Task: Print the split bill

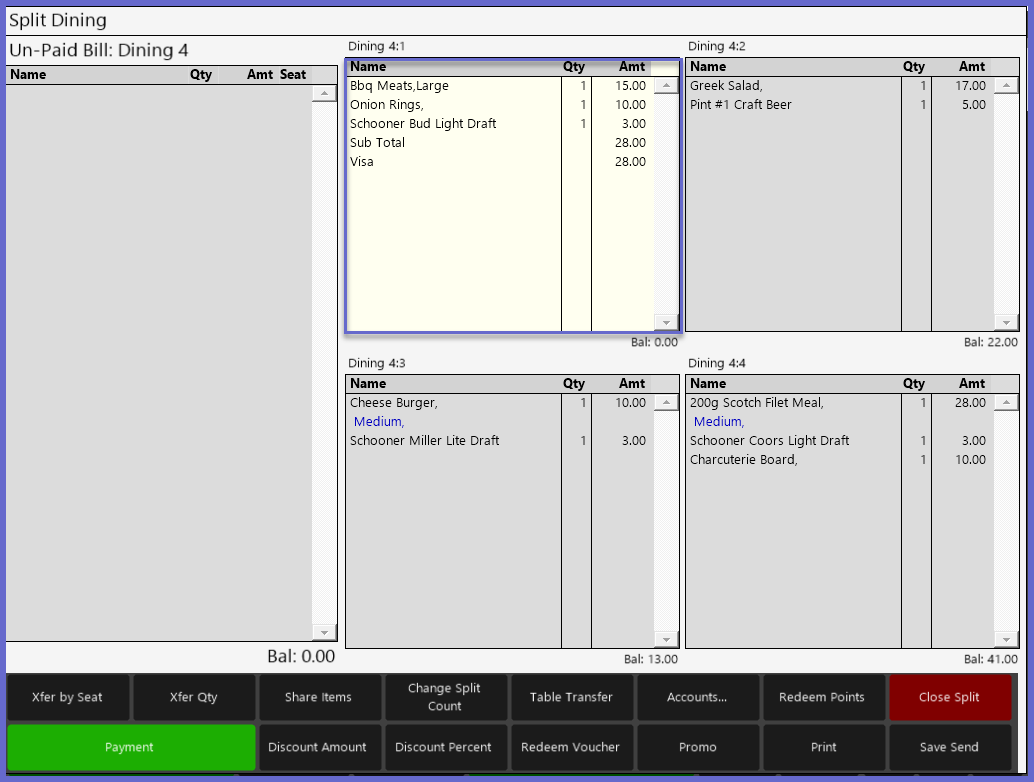Action: 824,747
